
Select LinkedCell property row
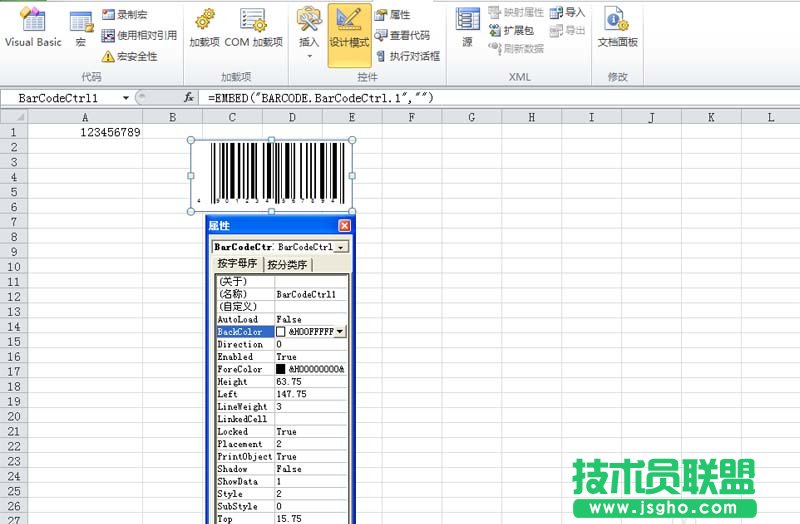point(282,419)
